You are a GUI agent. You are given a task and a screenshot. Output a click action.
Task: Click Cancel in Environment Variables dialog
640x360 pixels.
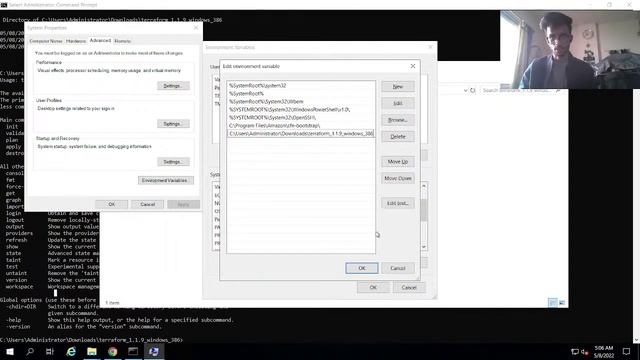coord(409,287)
